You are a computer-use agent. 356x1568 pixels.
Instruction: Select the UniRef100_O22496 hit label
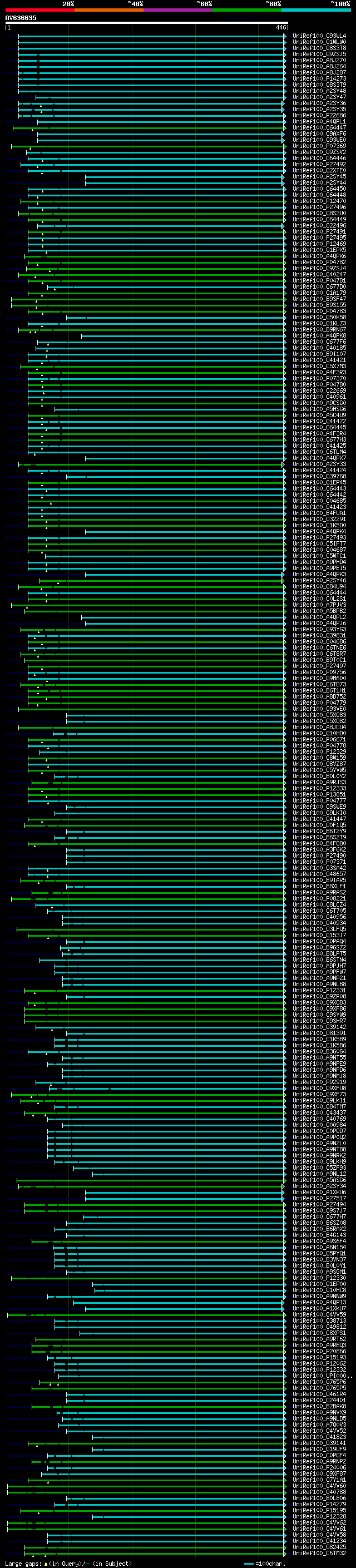pos(319,226)
